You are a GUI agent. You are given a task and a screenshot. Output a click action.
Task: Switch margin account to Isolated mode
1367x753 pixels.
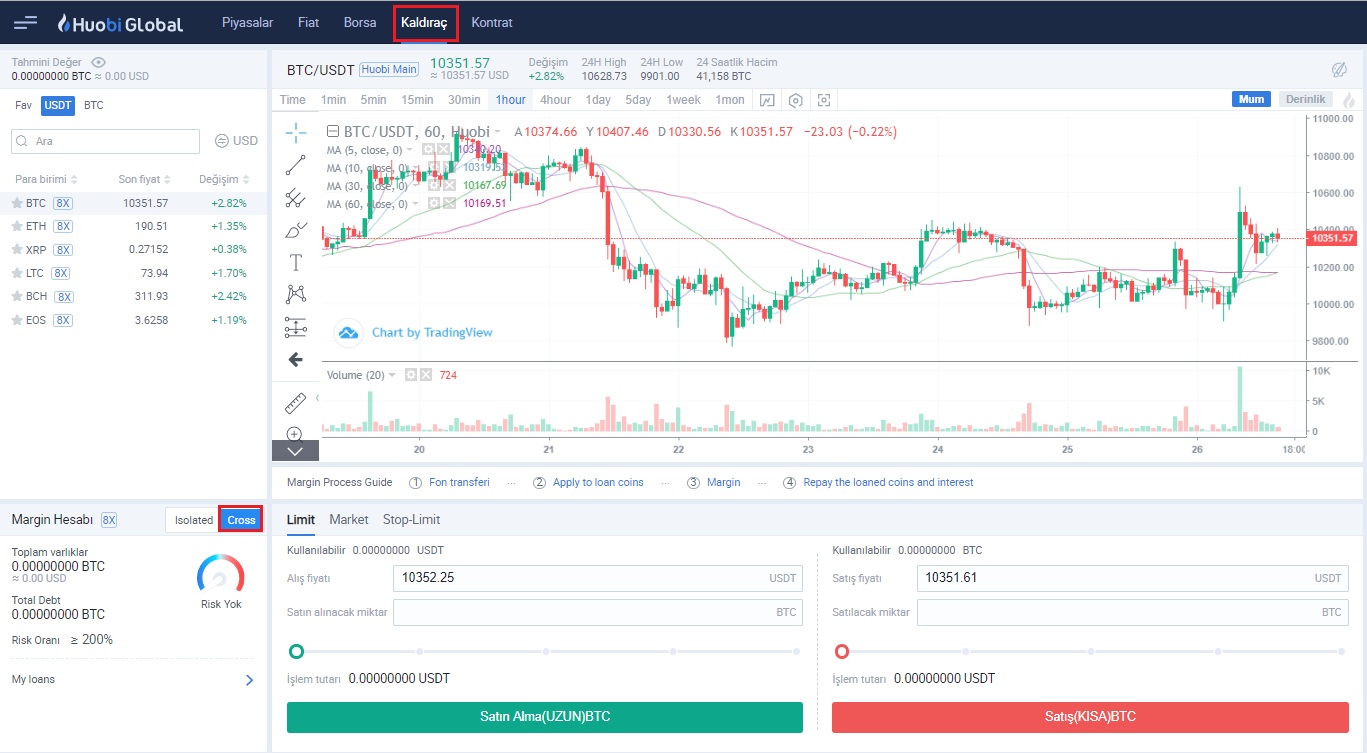(194, 520)
